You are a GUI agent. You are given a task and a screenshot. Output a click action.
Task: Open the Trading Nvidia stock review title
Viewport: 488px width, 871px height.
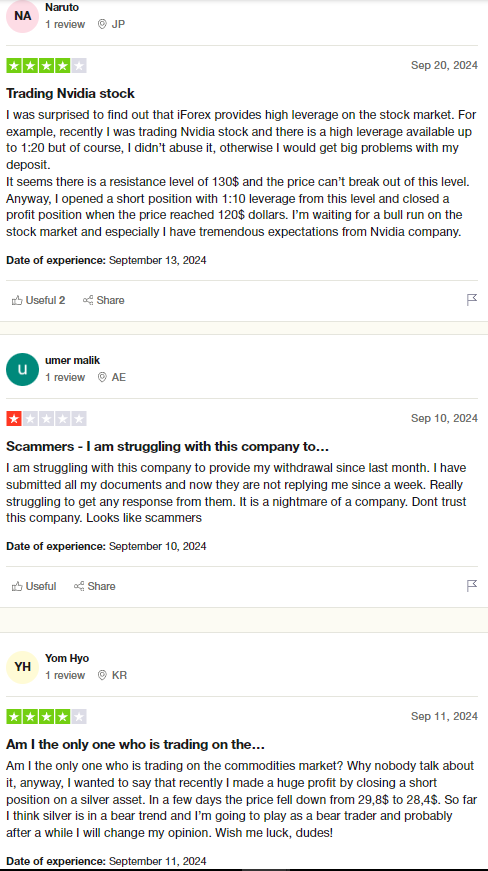click(71, 93)
